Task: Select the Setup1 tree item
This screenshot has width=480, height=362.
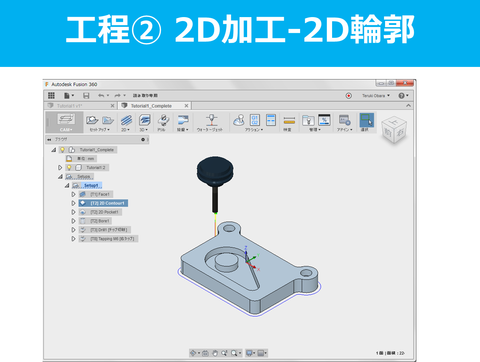Action: tap(87, 185)
